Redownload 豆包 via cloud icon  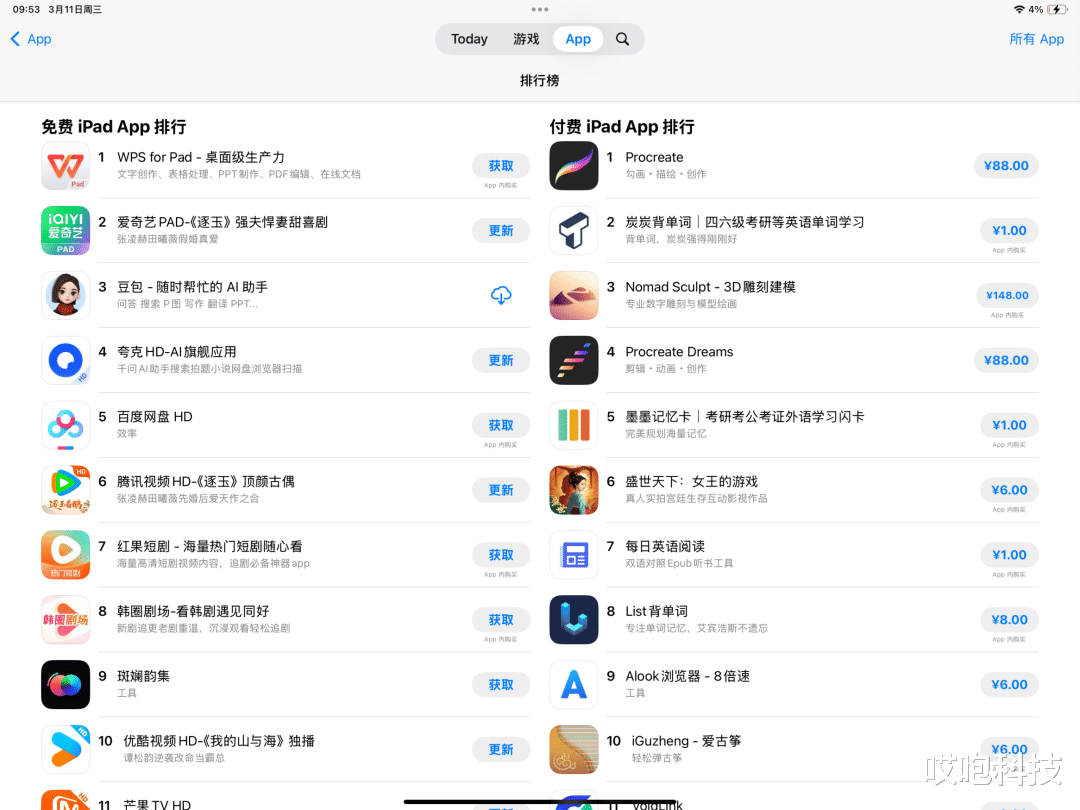pyautogui.click(x=501, y=295)
